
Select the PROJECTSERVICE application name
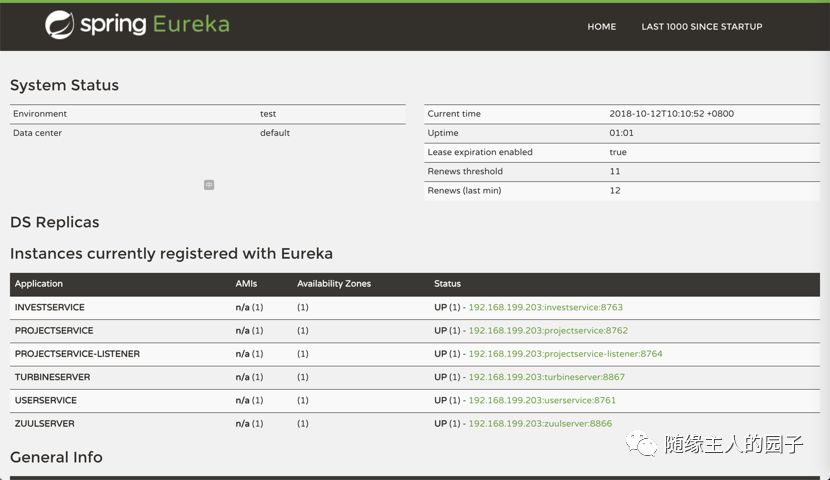point(54,330)
